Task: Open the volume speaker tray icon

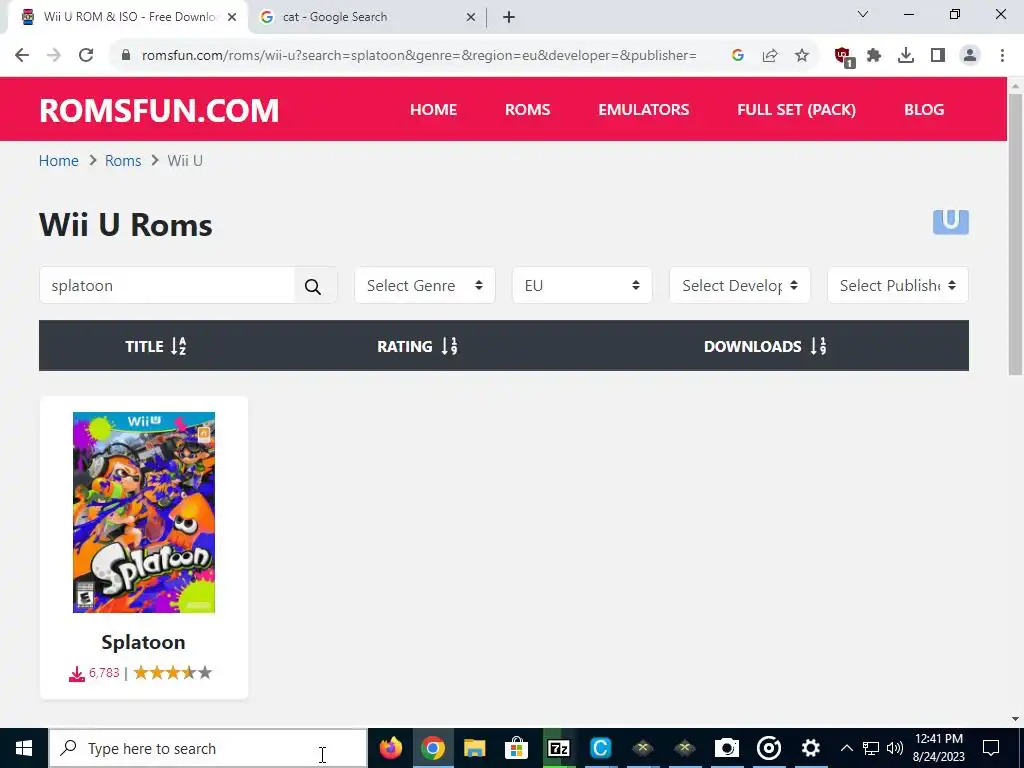Action: [x=895, y=748]
